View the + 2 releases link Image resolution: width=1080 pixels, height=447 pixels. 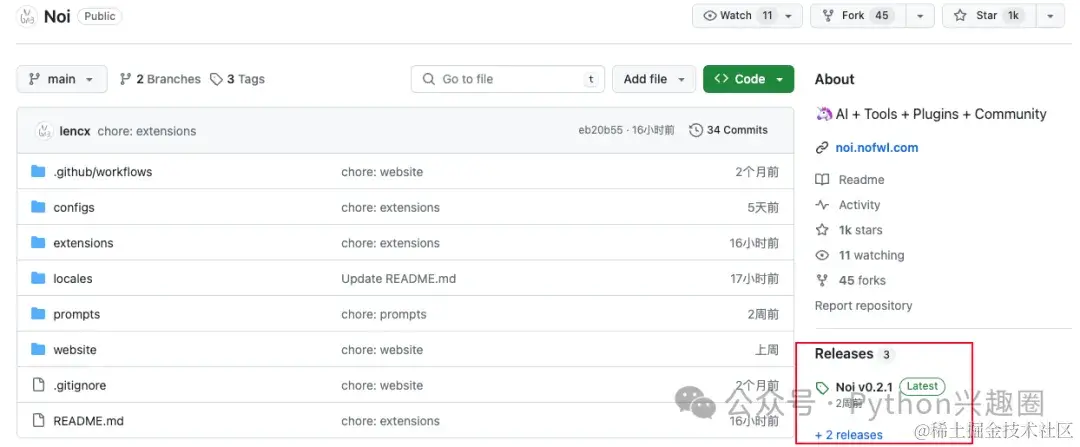click(849, 435)
